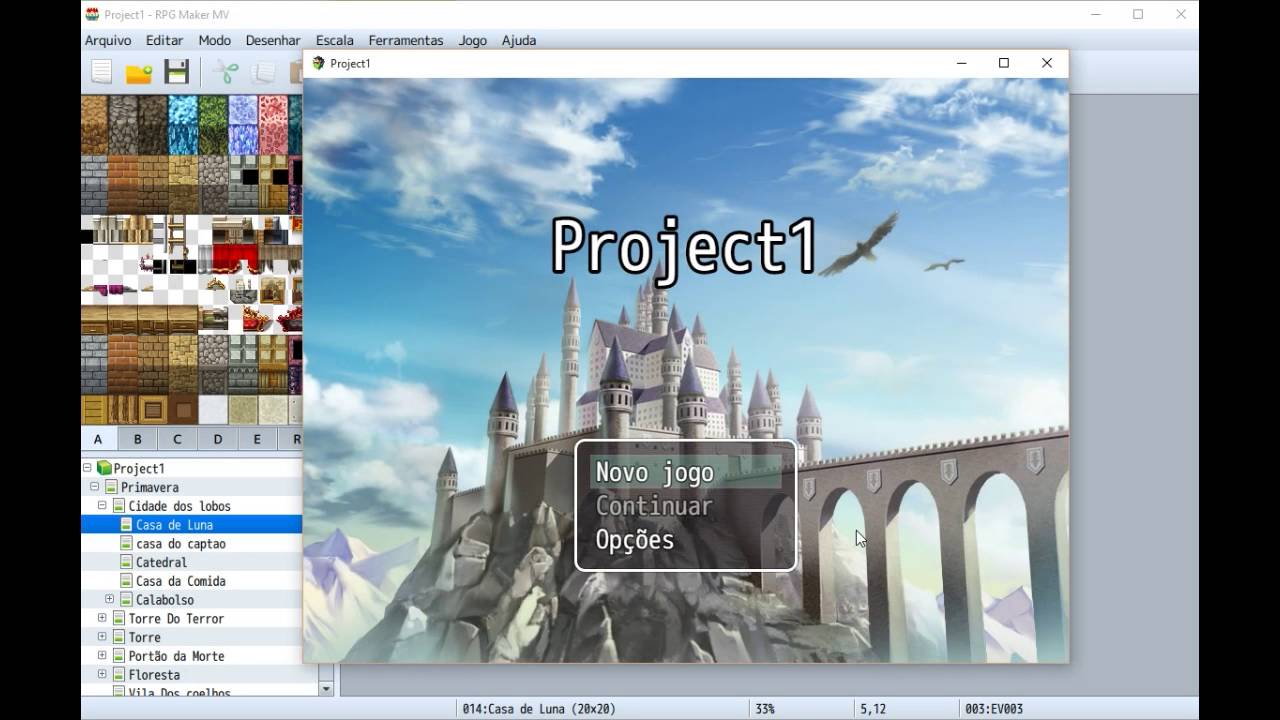Open the Ferramentas menu
The height and width of the screenshot is (720, 1280).
pyautogui.click(x=406, y=40)
